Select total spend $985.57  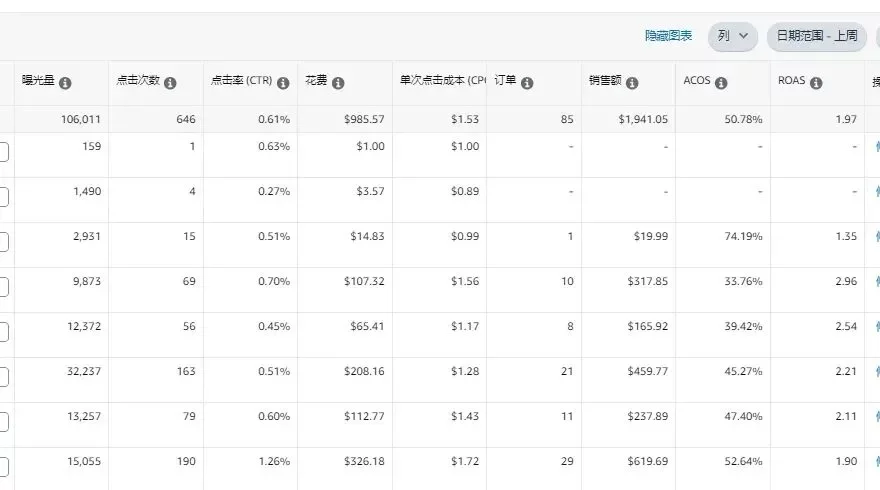(364, 119)
